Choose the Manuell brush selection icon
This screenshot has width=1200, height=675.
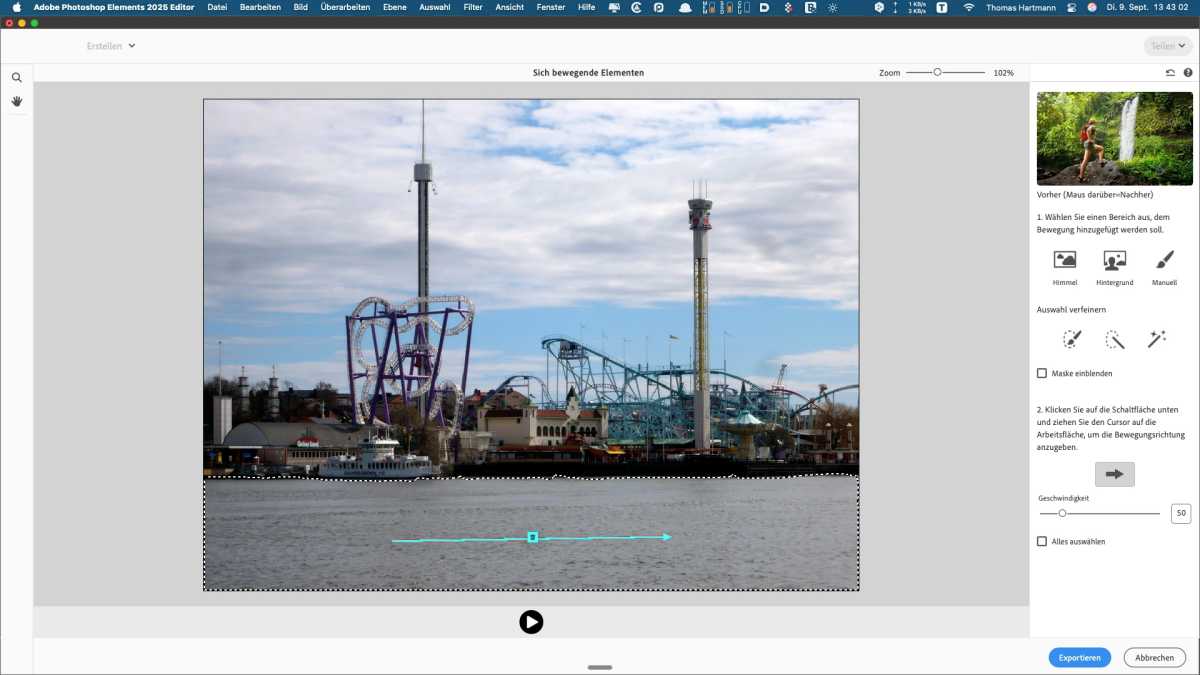tap(1164, 260)
